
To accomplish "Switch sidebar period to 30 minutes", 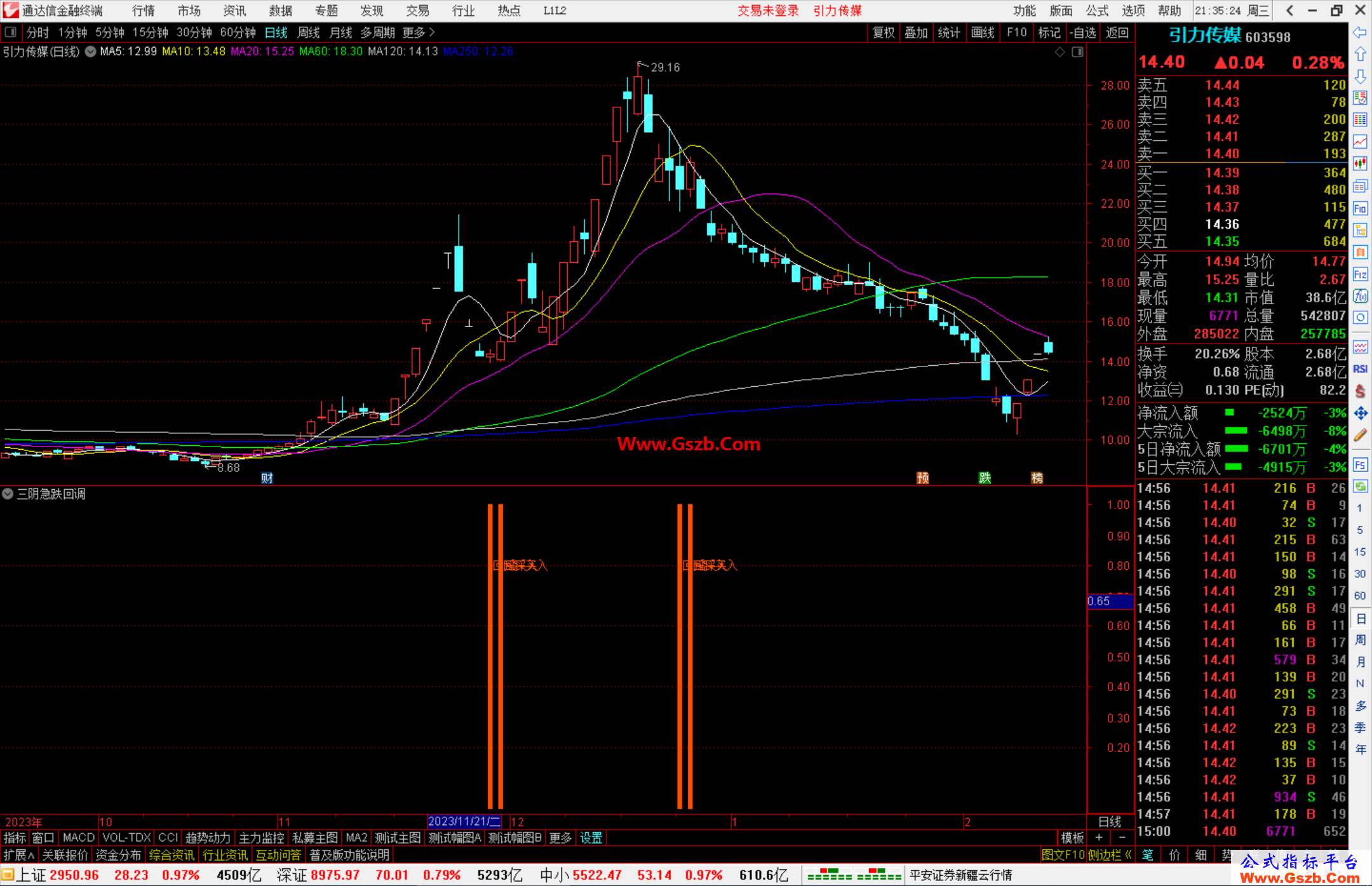I will 1359,574.
